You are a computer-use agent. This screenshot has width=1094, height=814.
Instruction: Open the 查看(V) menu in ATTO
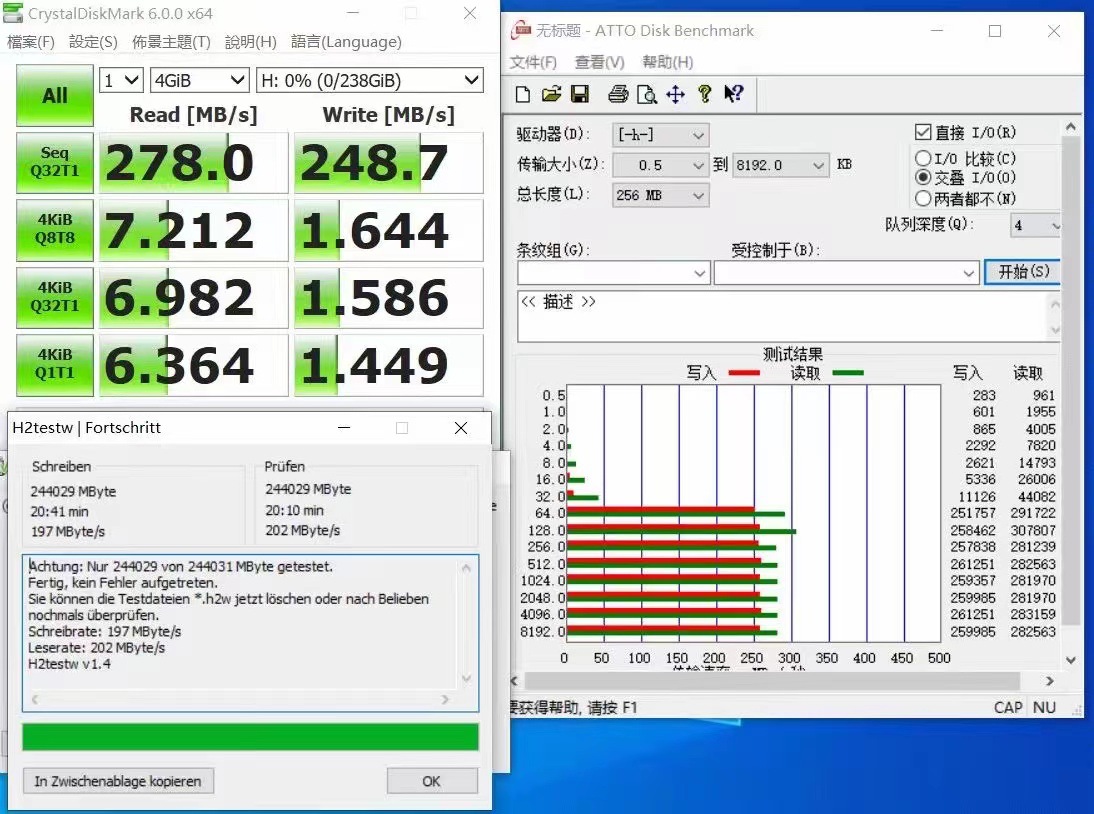click(599, 62)
